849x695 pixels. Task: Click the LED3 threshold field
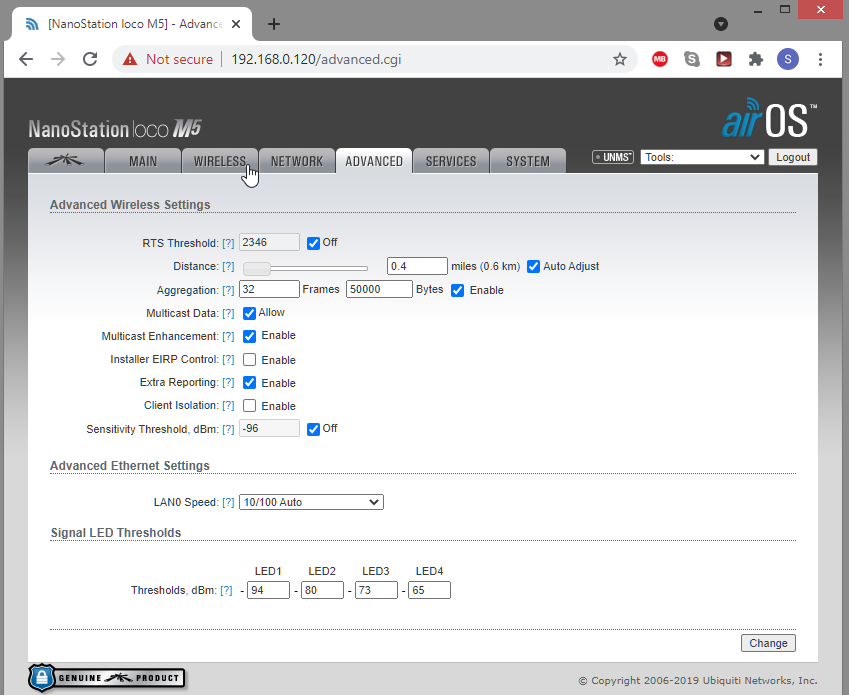click(x=376, y=590)
